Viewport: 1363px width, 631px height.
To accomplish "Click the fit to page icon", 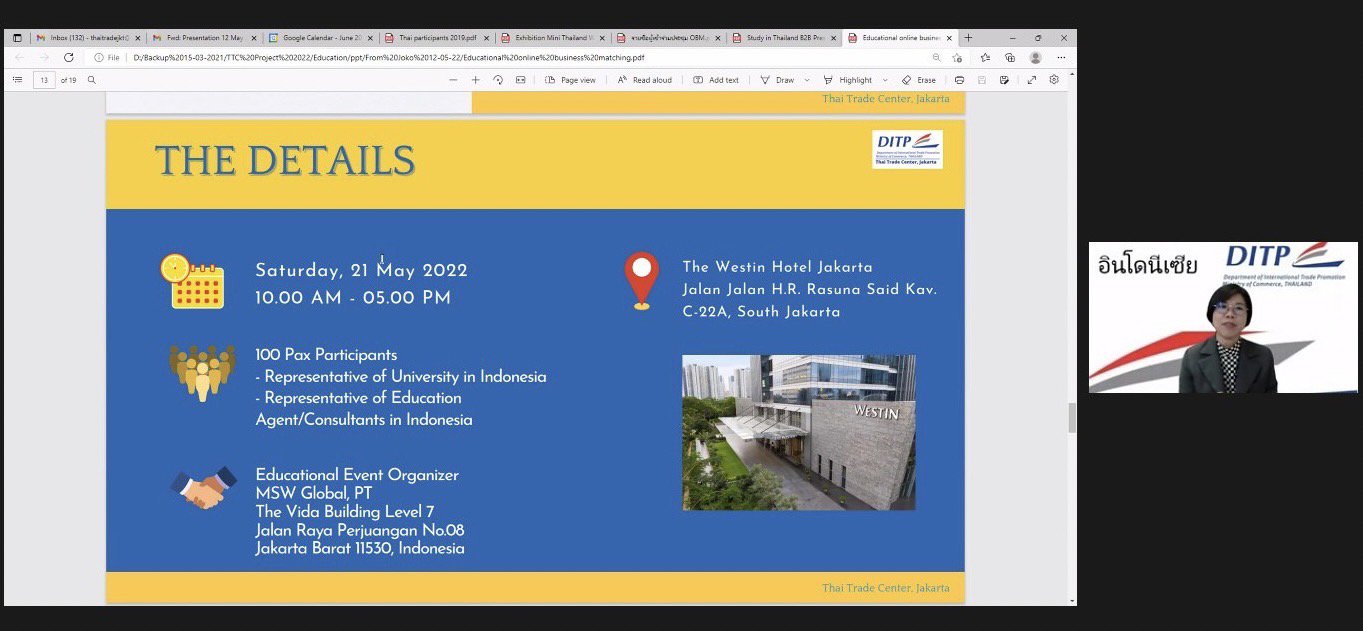I will 520,80.
